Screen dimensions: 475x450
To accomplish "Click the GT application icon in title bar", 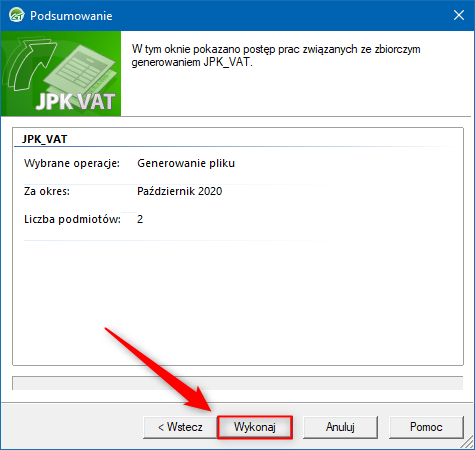I will coord(16,15).
